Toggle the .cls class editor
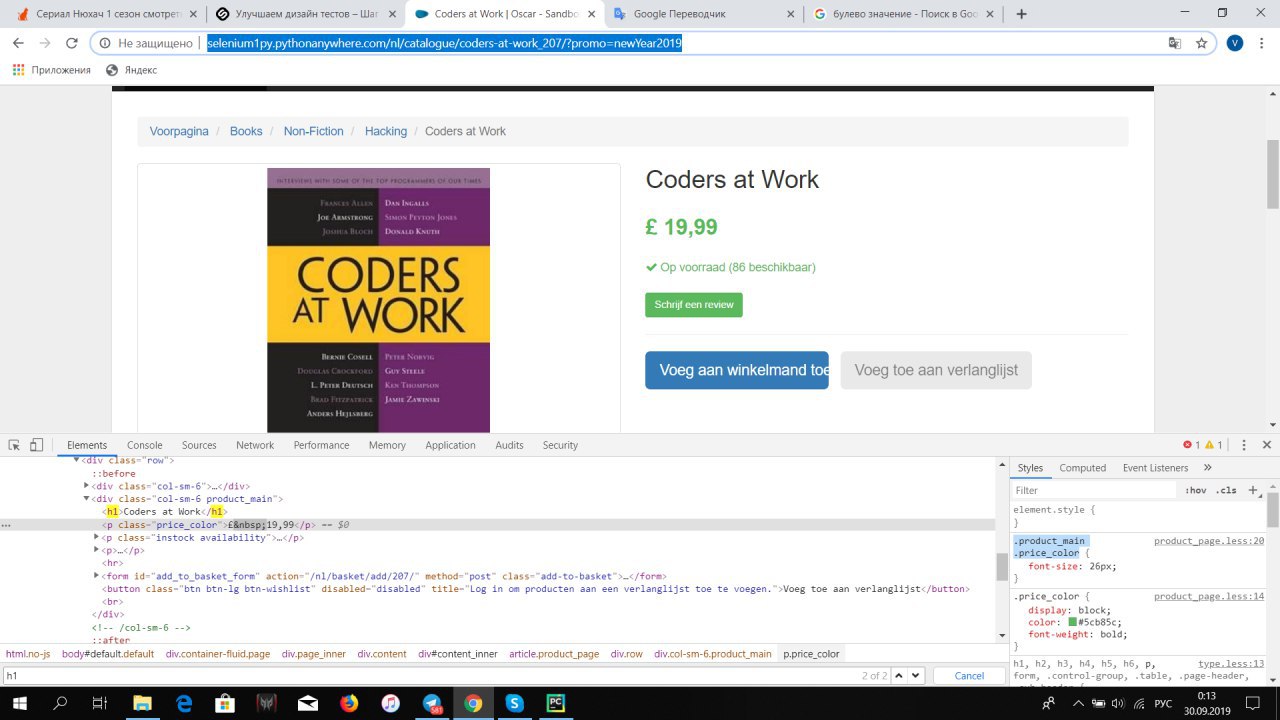The height and width of the screenshot is (720, 1280). (x=1226, y=490)
